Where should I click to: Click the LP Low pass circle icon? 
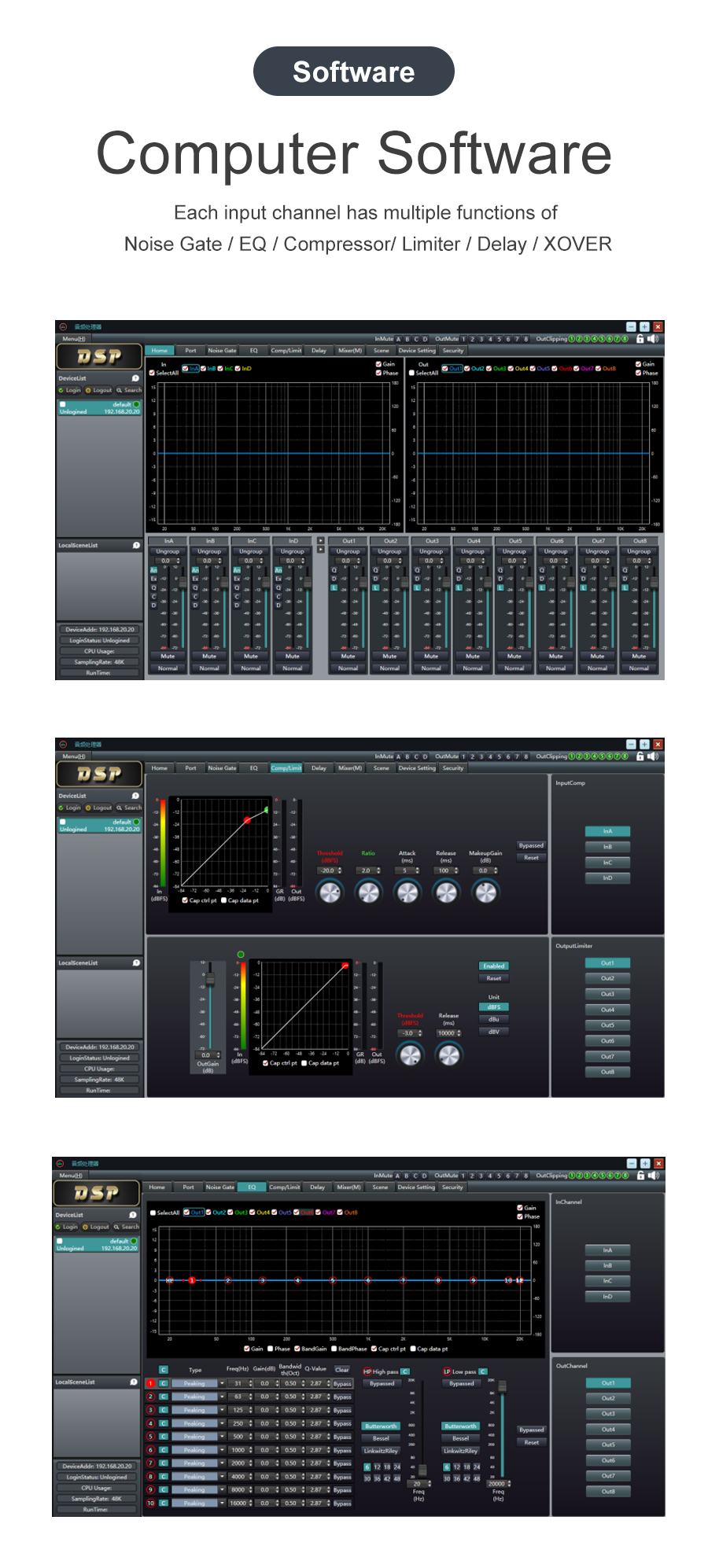[x=447, y=1371]
